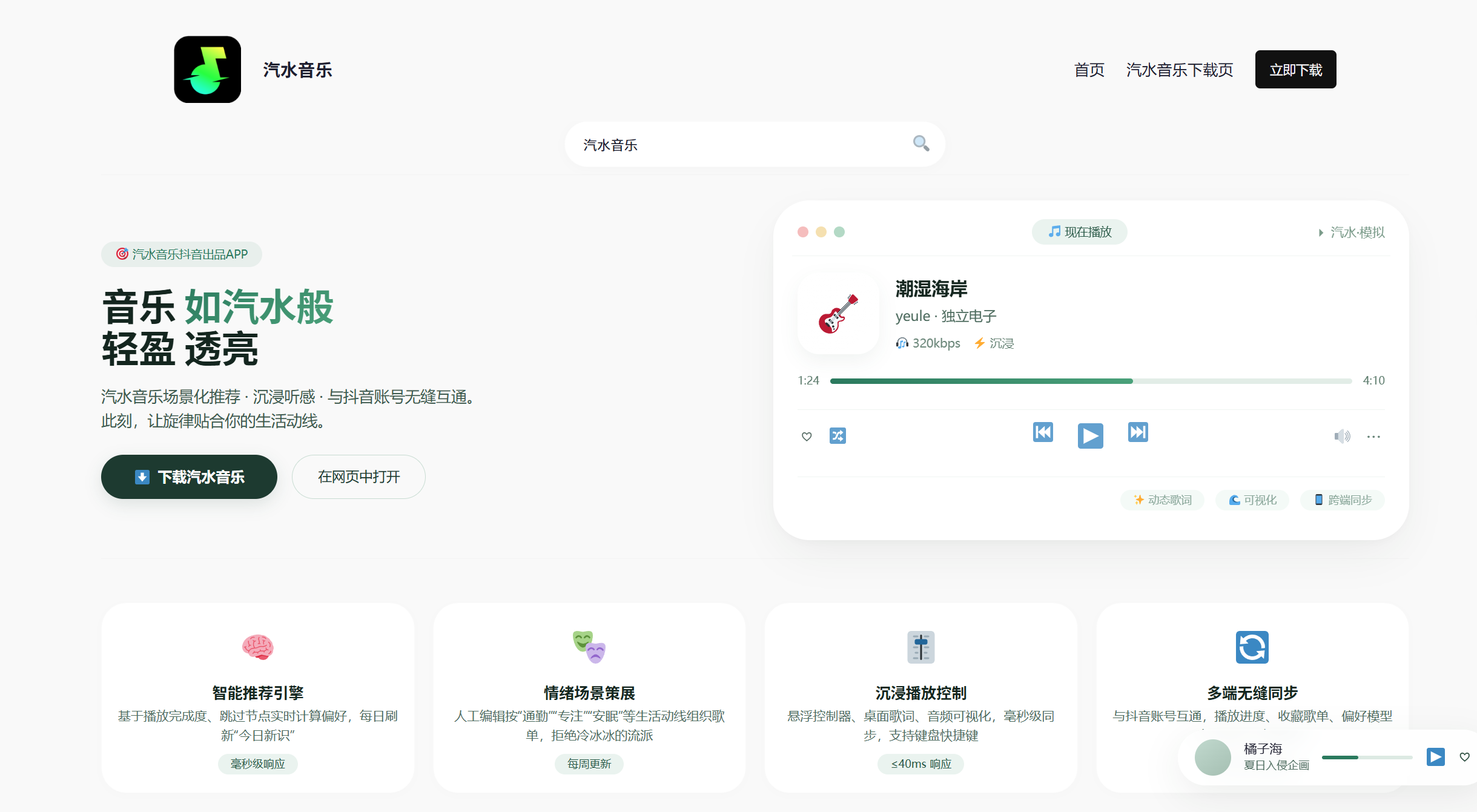Click the search magnifier icon

[x=921, y=144]
